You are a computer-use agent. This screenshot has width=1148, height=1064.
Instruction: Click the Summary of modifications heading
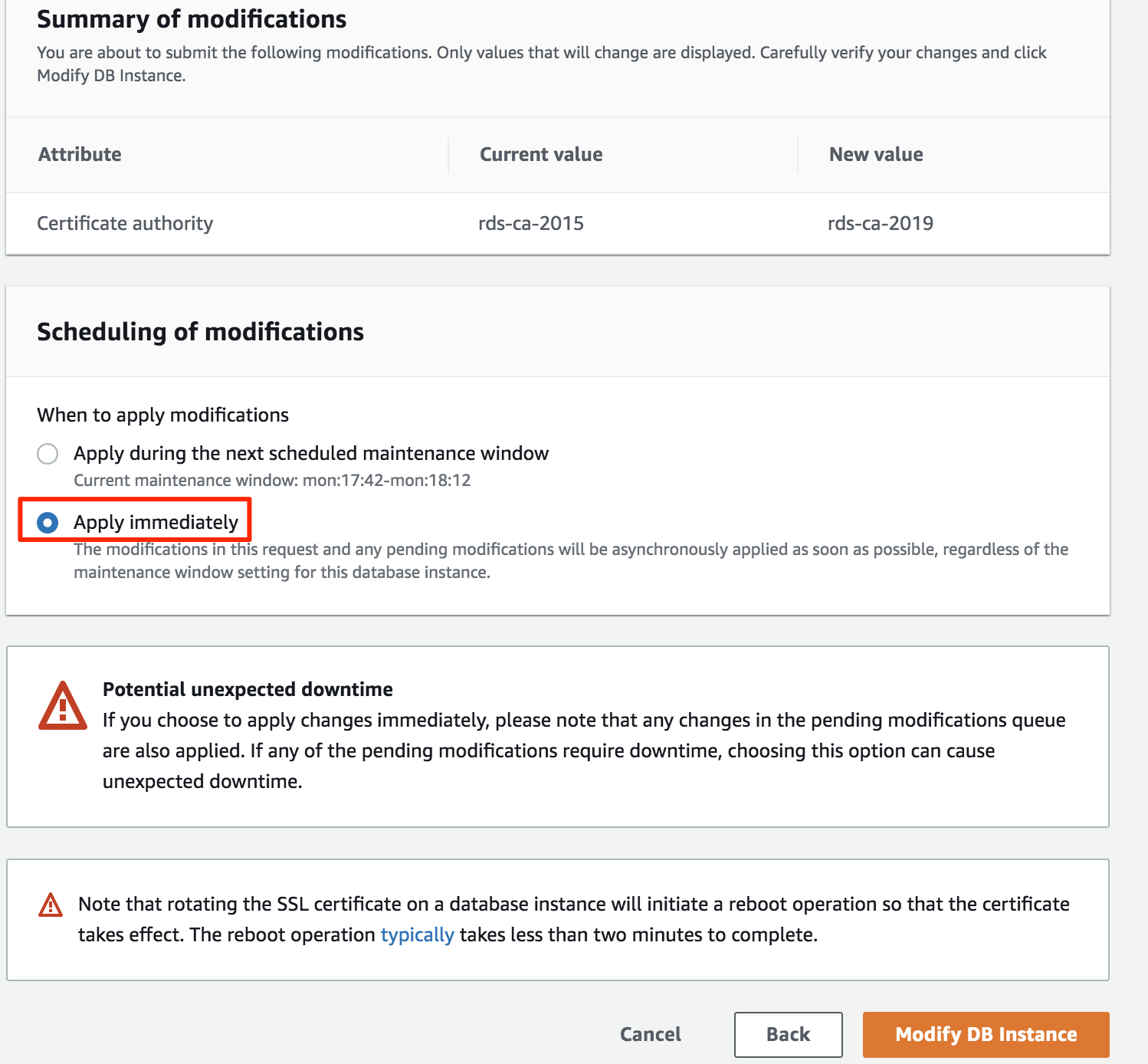[x=192, y=19]
